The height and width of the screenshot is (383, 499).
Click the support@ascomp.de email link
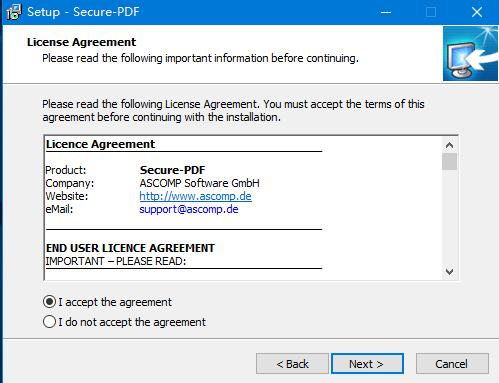(x=189, y=209)
